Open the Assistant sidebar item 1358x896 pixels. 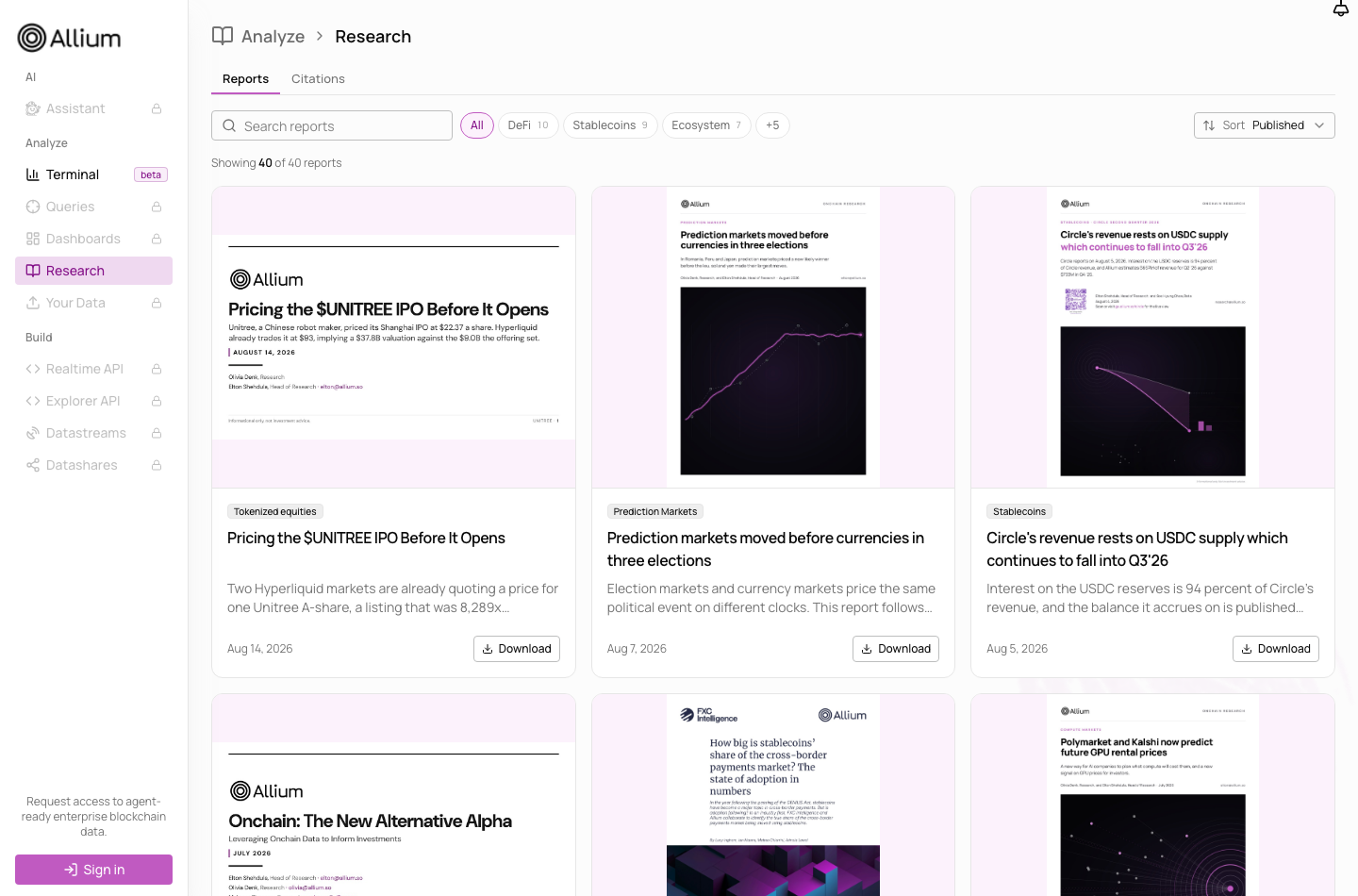click(x=93, y=108)
